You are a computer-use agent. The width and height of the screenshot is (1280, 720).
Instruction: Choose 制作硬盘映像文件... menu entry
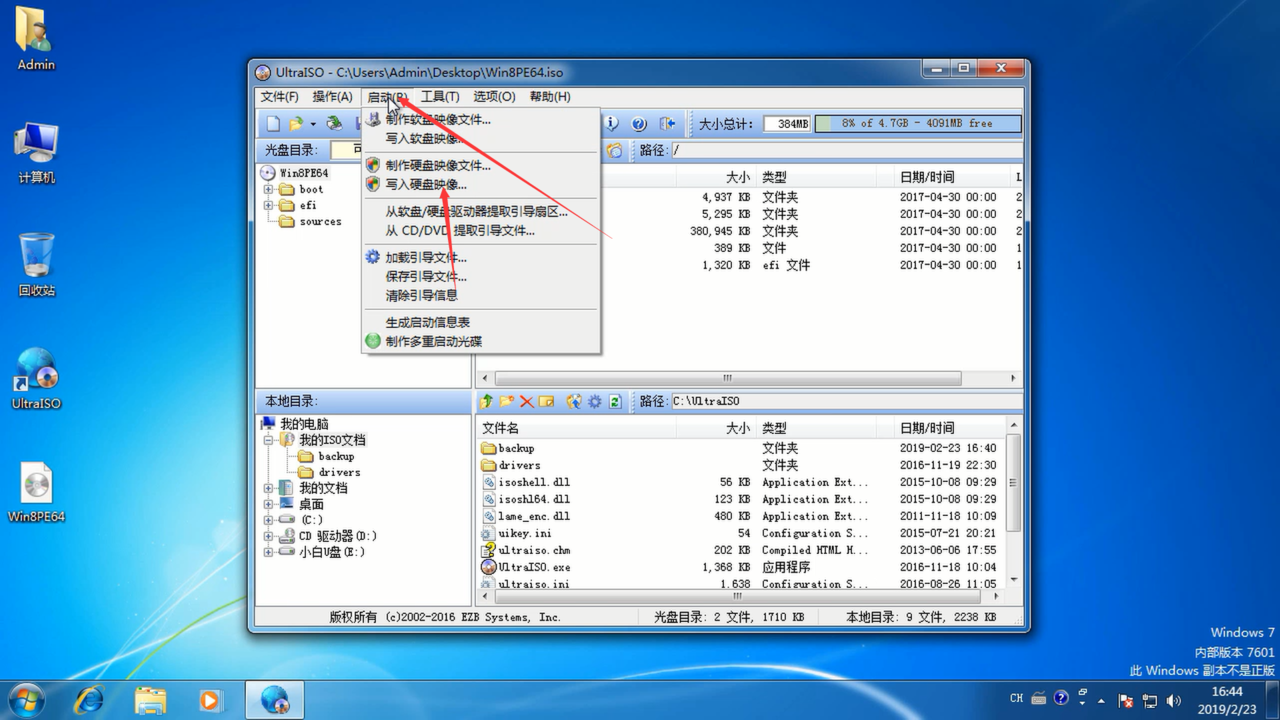pyautogui.click(x=480, y=165)
